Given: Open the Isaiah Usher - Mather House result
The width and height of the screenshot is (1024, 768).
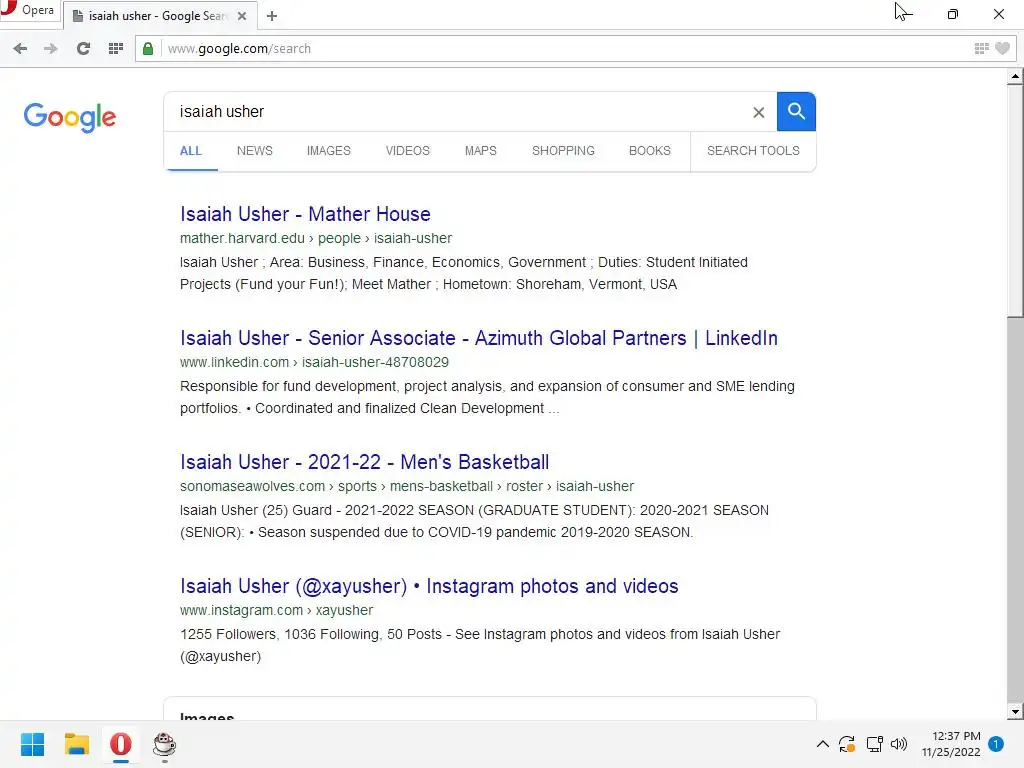Looking at the screenshot, I should tap(305, 214).
